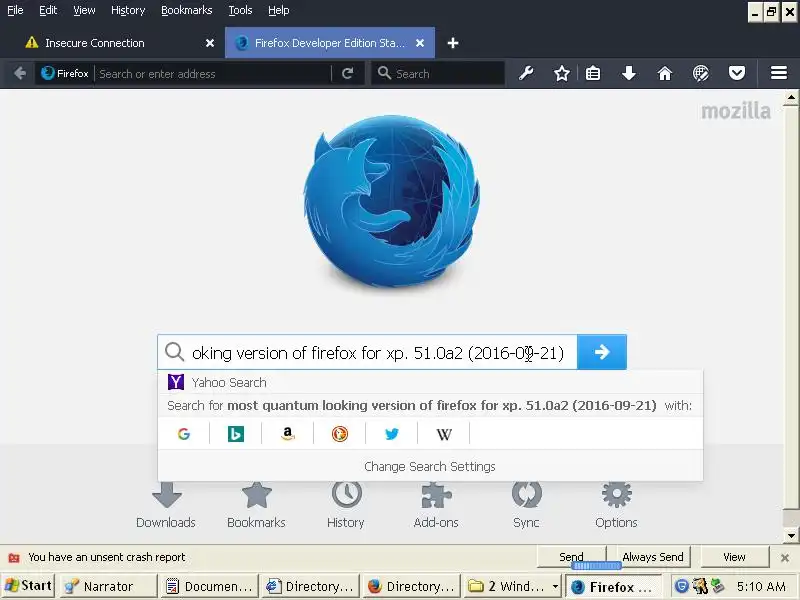Viewport: 800px width, 600px height.
Task: Open the Edit menu
Action: click(48, 10)
